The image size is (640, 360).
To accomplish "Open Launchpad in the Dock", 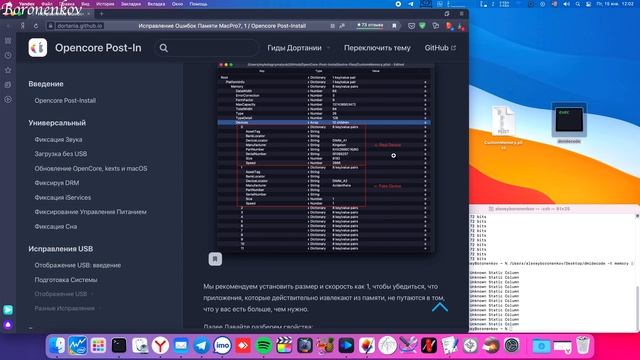I will 98,346.
